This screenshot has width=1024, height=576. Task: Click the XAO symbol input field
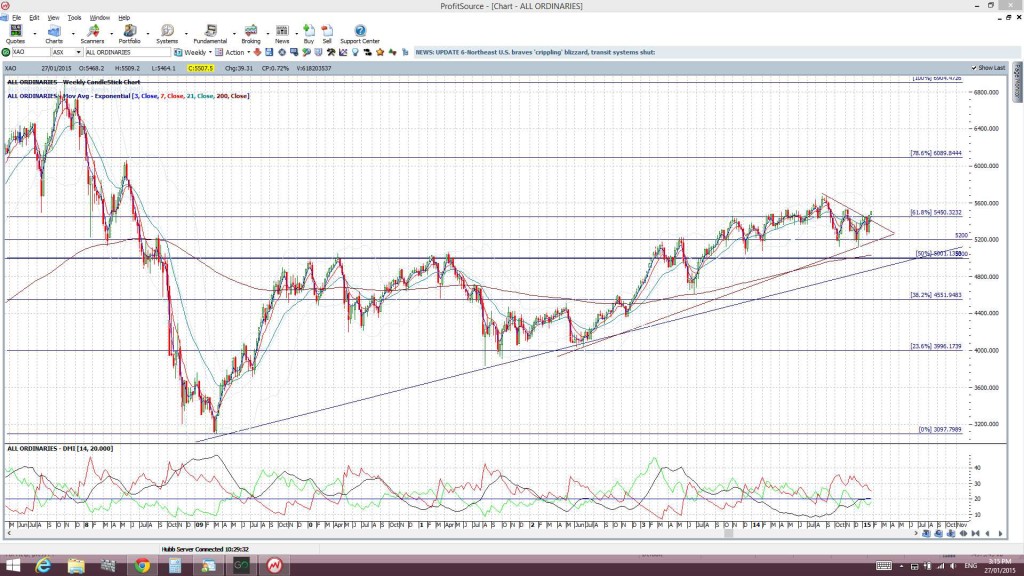[x=31, y=52]
